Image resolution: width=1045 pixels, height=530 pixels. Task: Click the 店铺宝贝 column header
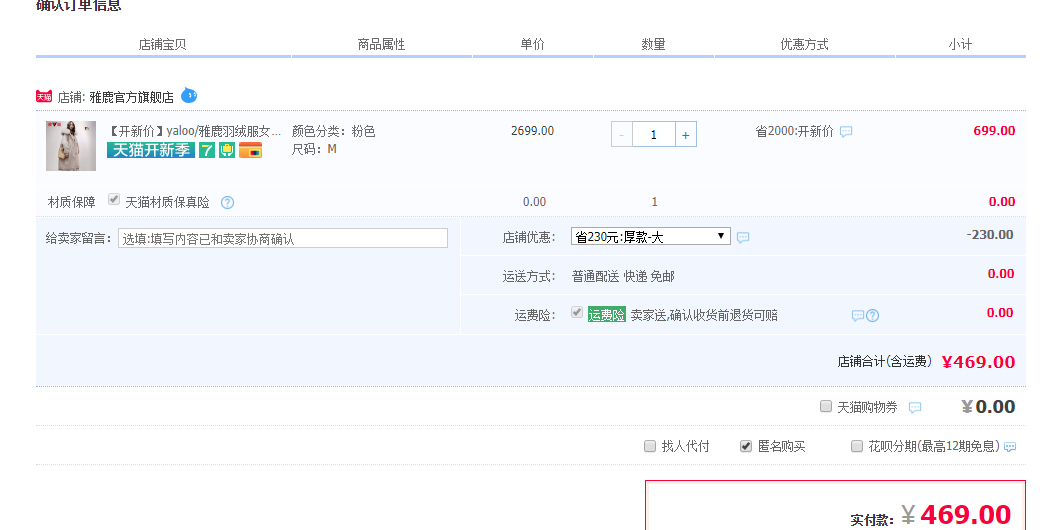point(163,45)
